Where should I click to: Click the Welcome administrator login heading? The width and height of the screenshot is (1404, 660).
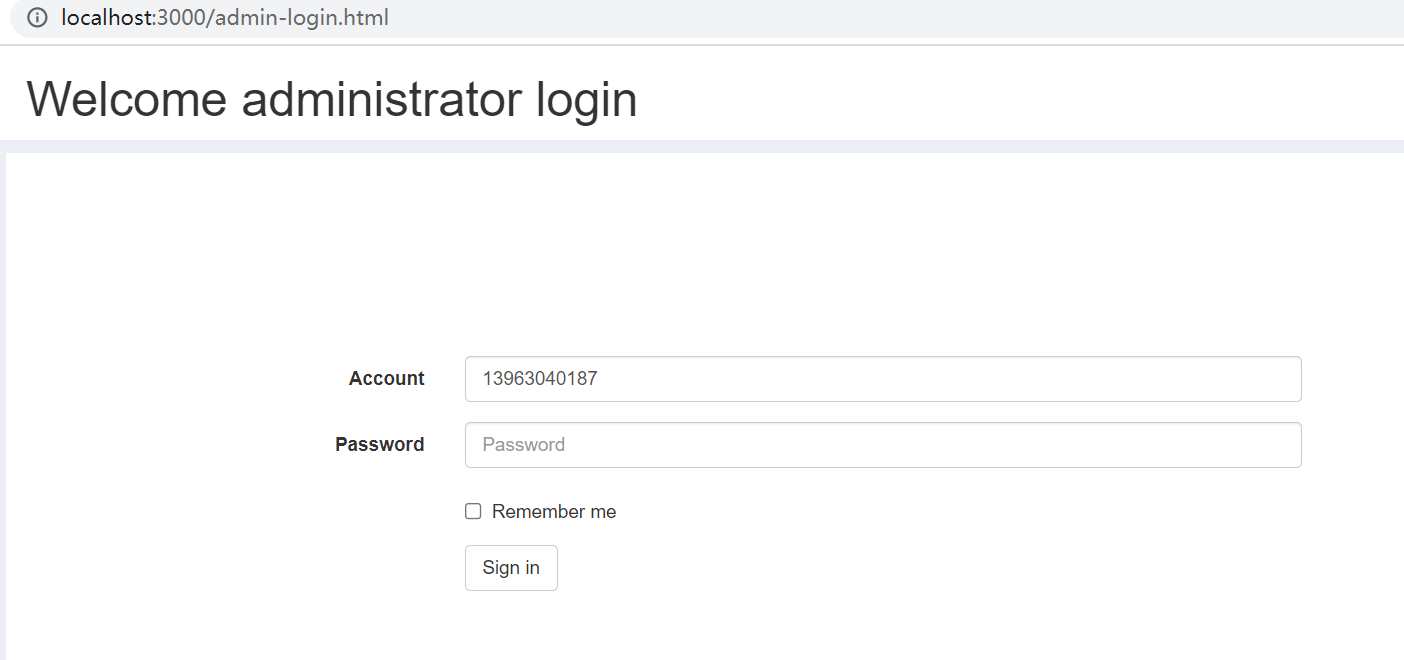(x=332, y=99)
